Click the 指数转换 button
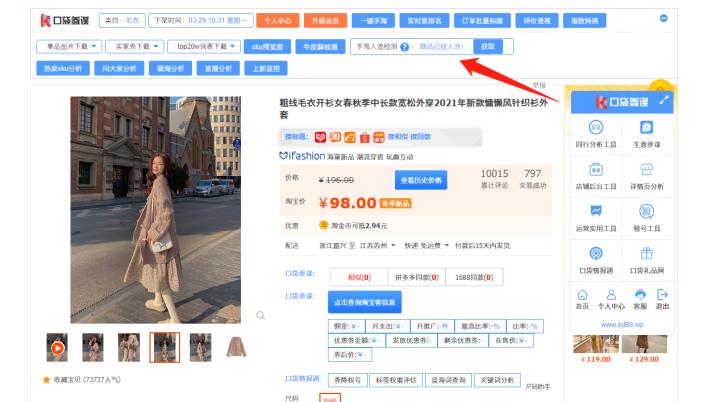The image size is (720, 402). point(585,21)
